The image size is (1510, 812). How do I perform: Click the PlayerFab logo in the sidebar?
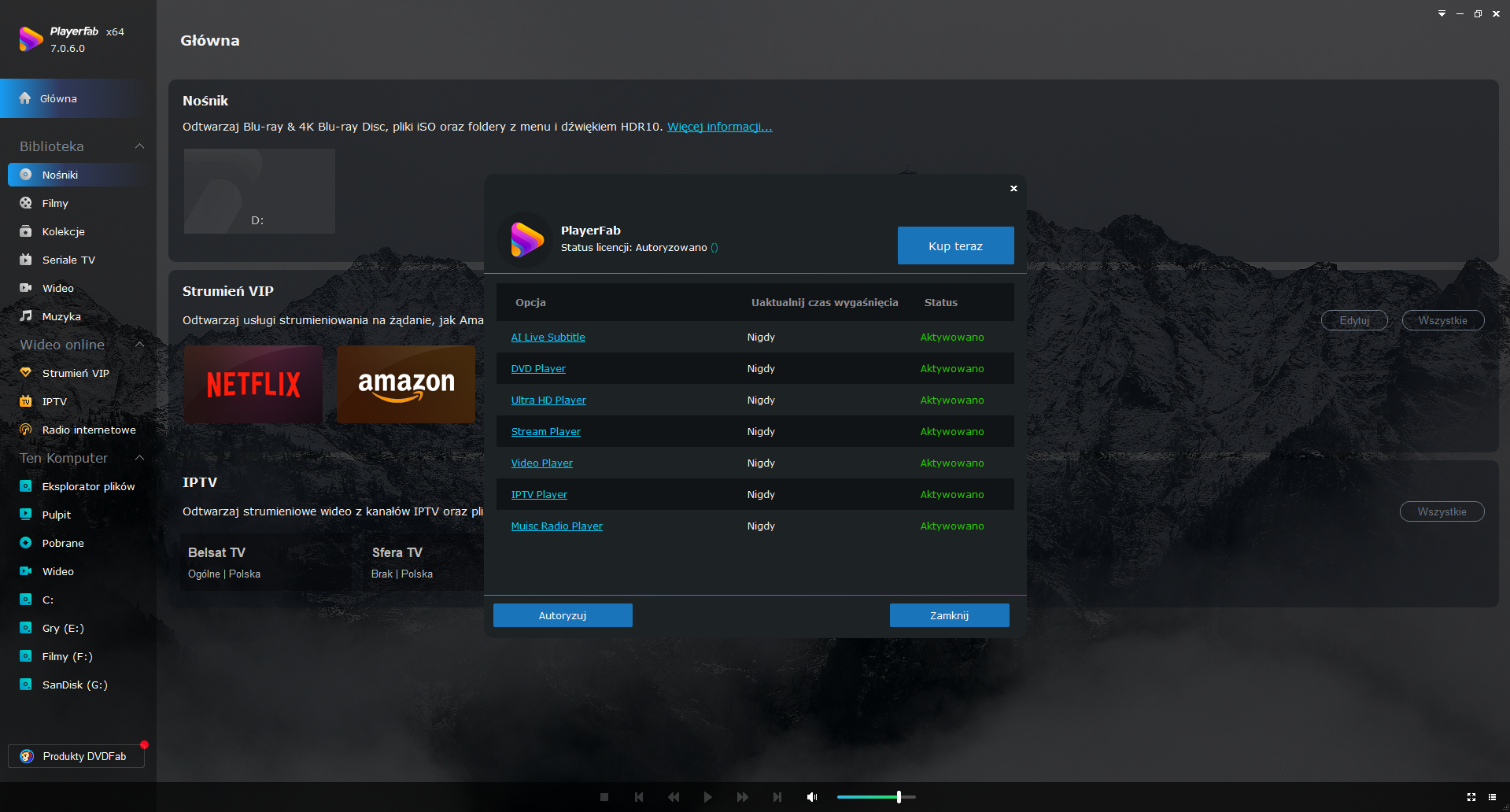pos(31,39)
